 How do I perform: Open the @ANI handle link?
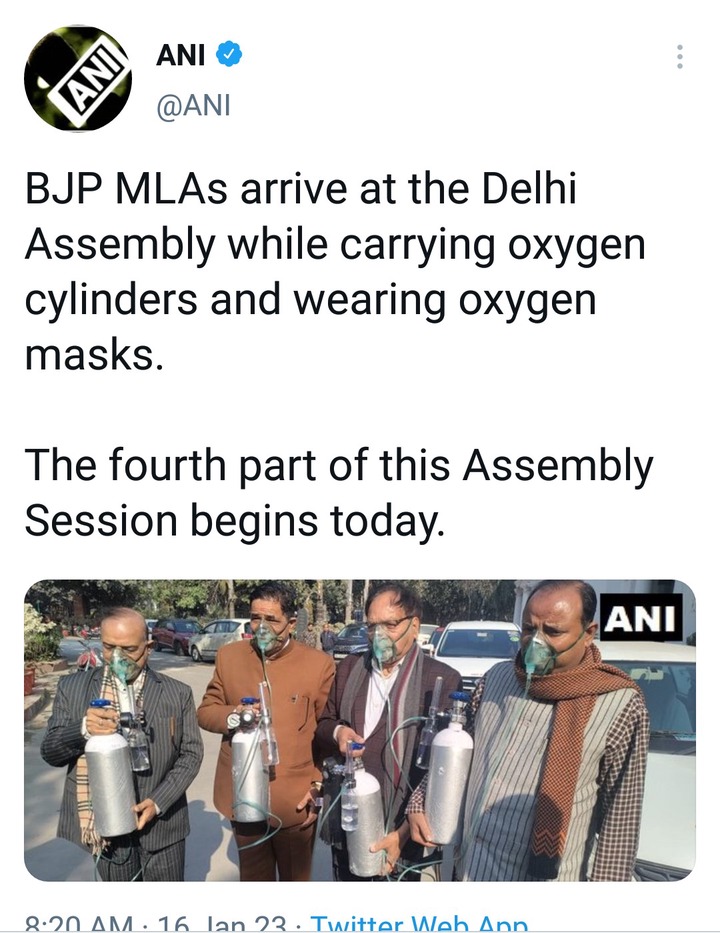(193, 105)
